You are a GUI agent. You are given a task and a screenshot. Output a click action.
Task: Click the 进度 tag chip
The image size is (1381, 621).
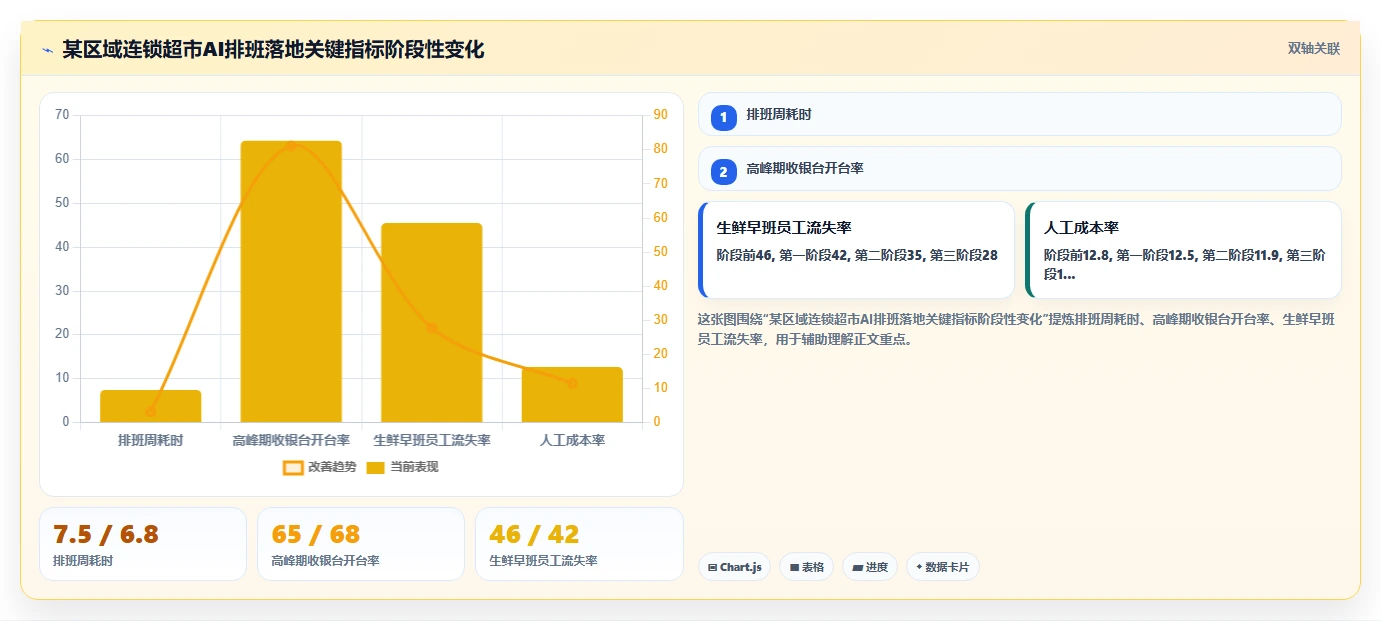point(870,567)
